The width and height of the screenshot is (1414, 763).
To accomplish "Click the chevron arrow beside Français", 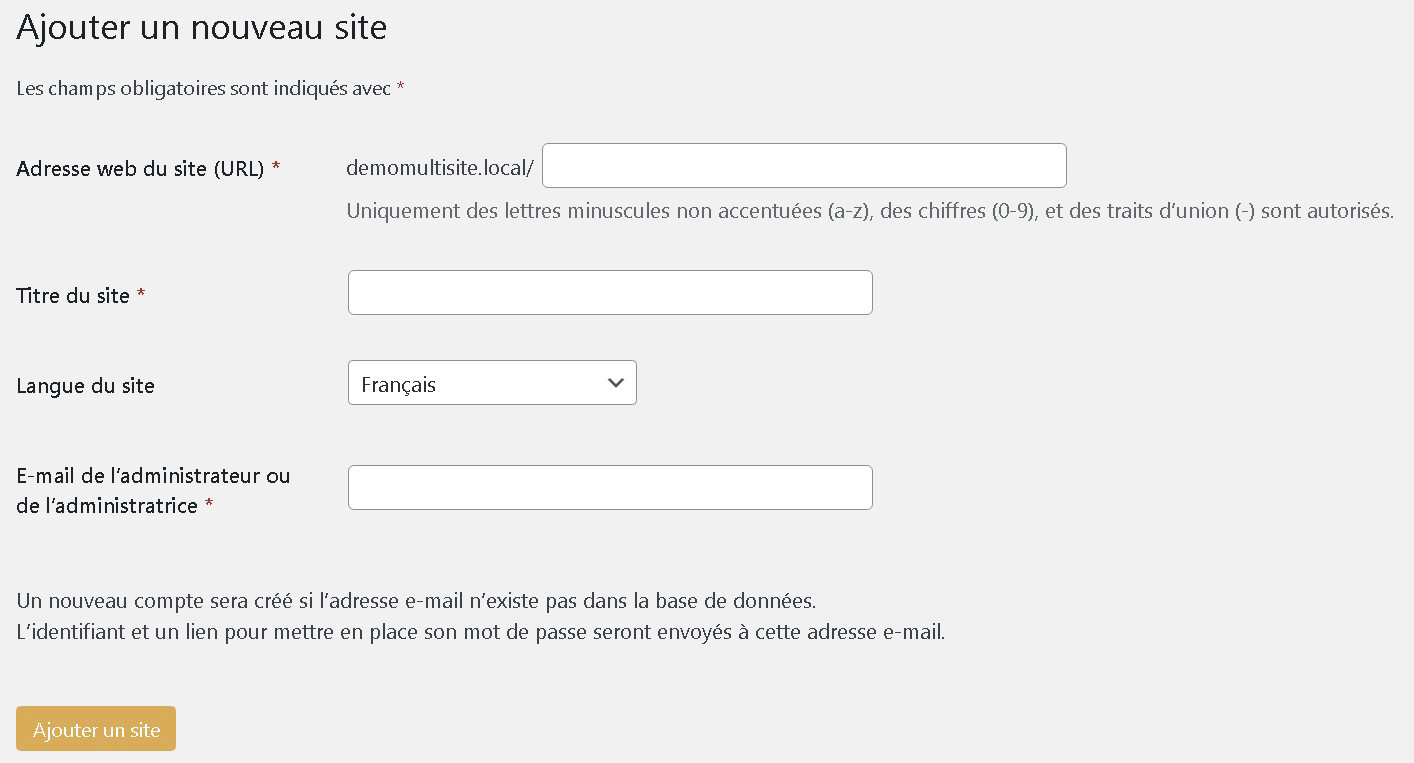I will pyautogui.click(x=616, y=383).
